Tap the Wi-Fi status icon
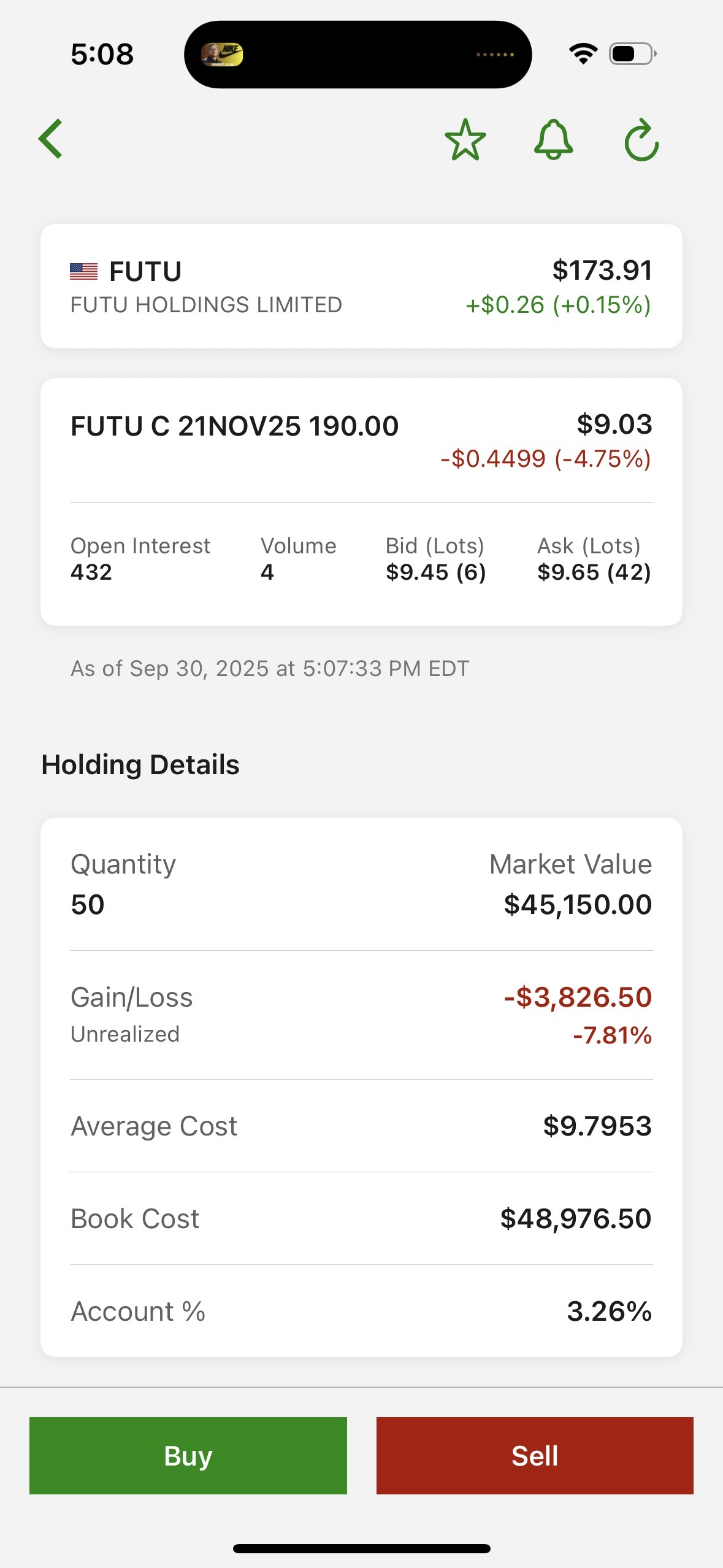Image resolution: width=723 pixels, height=1568 pixels. click(x=583, y=54)
